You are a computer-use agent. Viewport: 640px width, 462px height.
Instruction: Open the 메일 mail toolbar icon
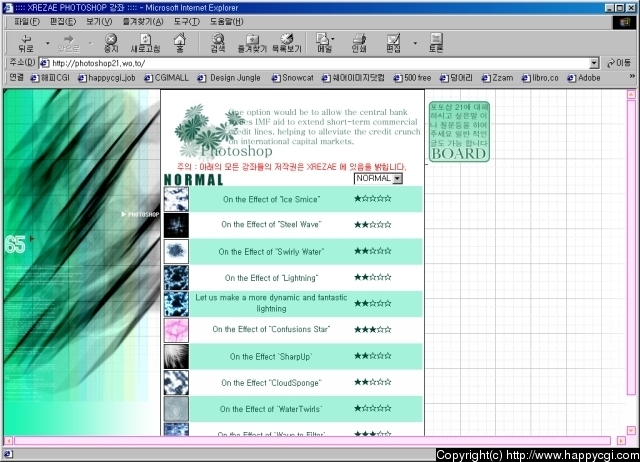pyautogui.click(x=324, y=43)
